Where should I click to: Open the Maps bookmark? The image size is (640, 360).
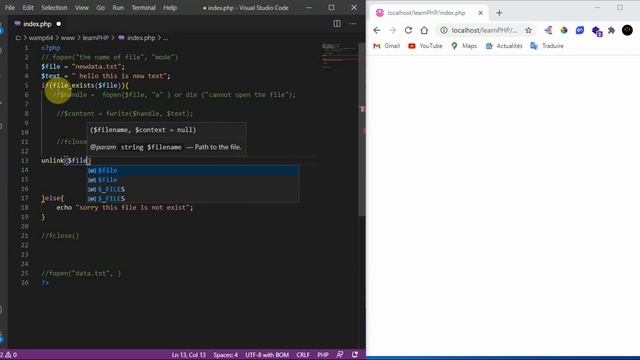point(464,46)
